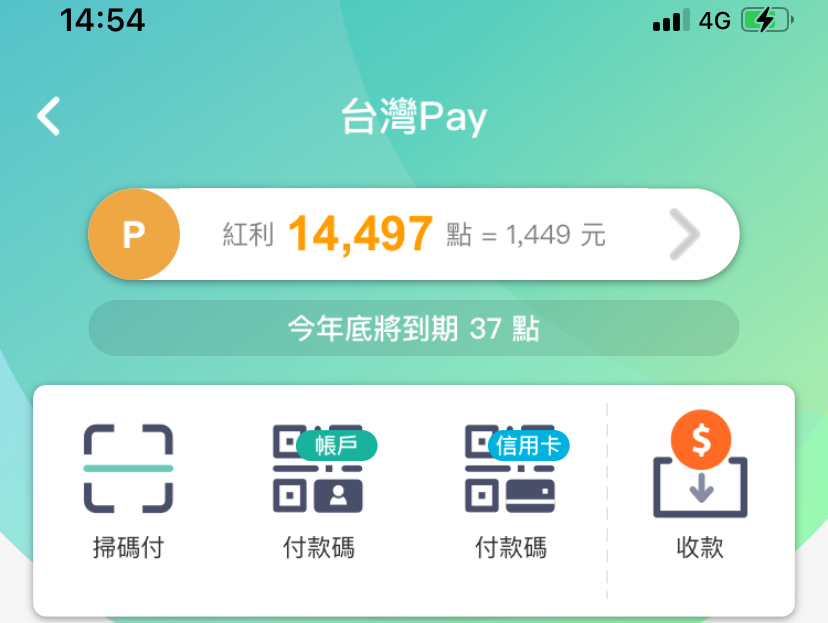
Task: Tap the back arrow icon
Action: click(x=49, y=116)
